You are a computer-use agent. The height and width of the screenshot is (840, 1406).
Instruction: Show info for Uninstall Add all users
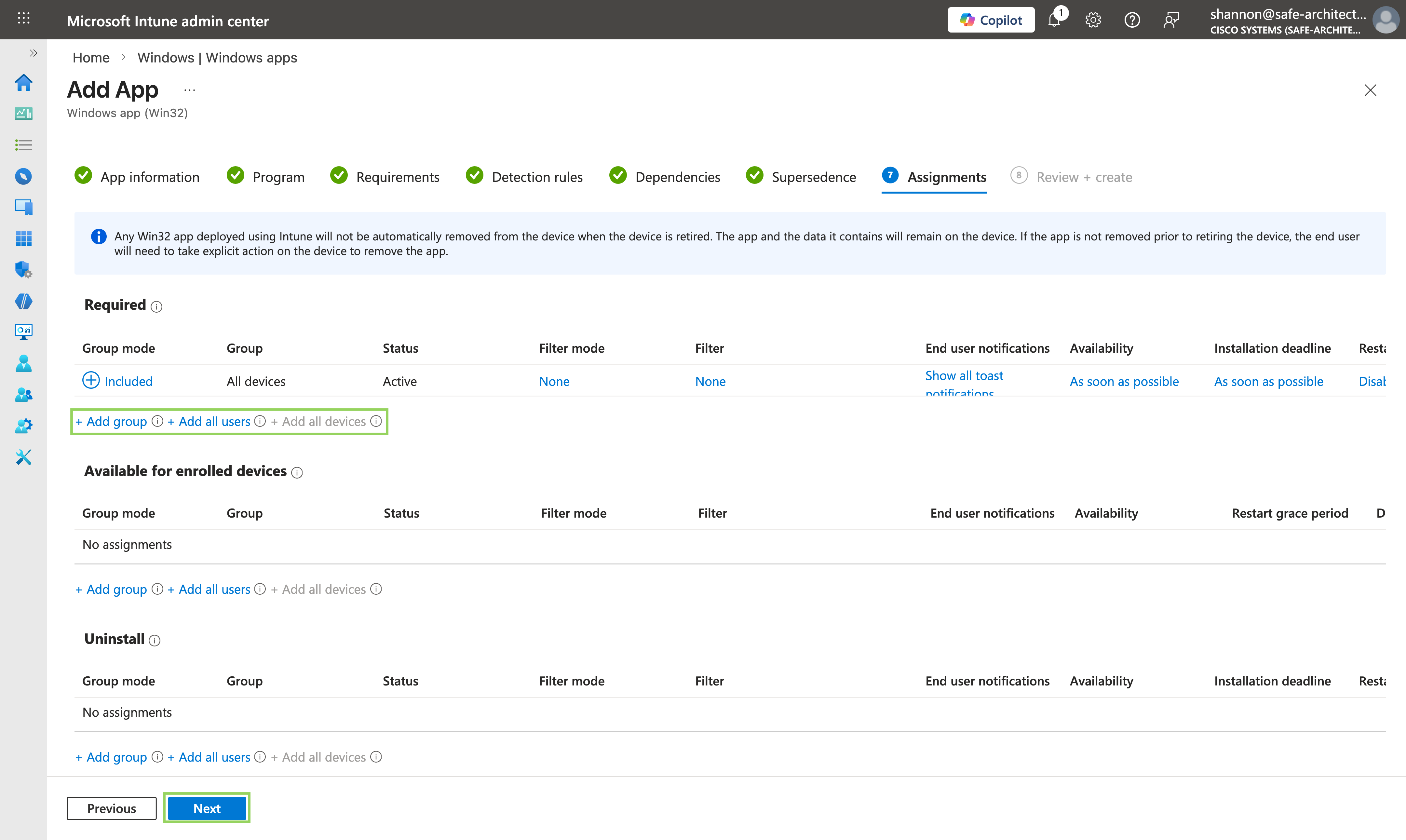point(260,757)
